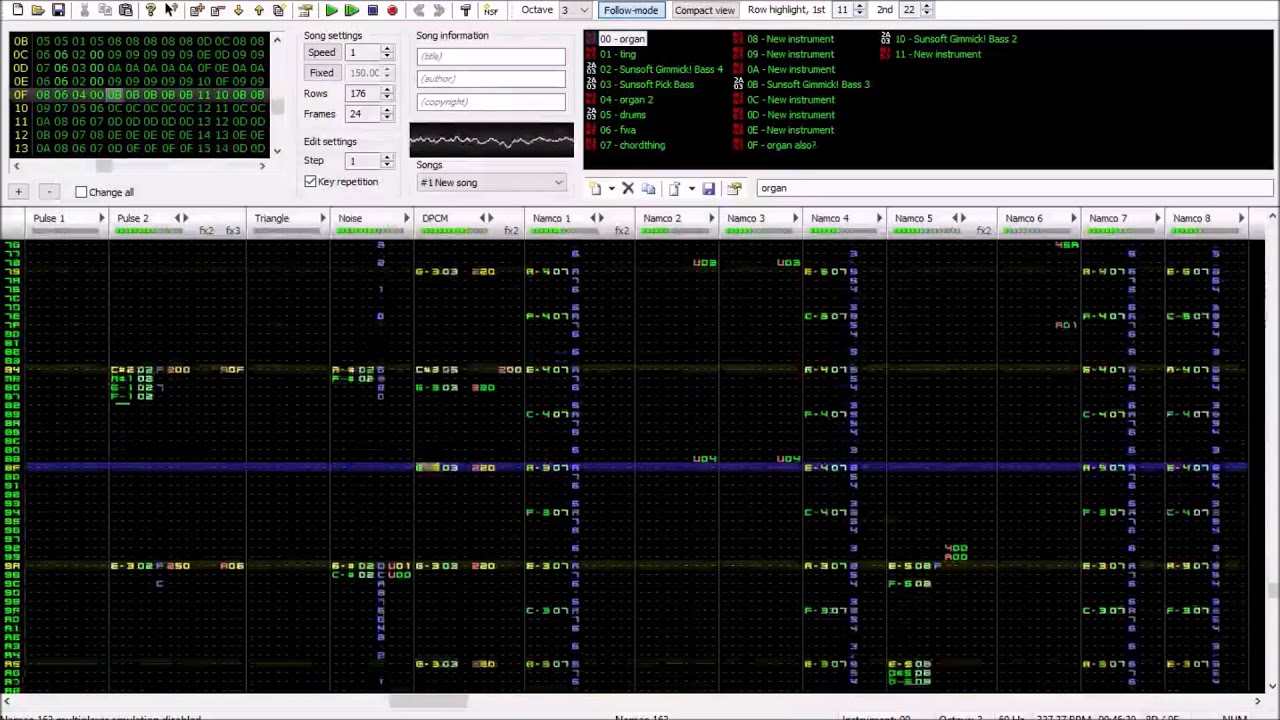Open new instrument type dropdown arrow
Screen dimensions: 1280x720
(611, 188)
